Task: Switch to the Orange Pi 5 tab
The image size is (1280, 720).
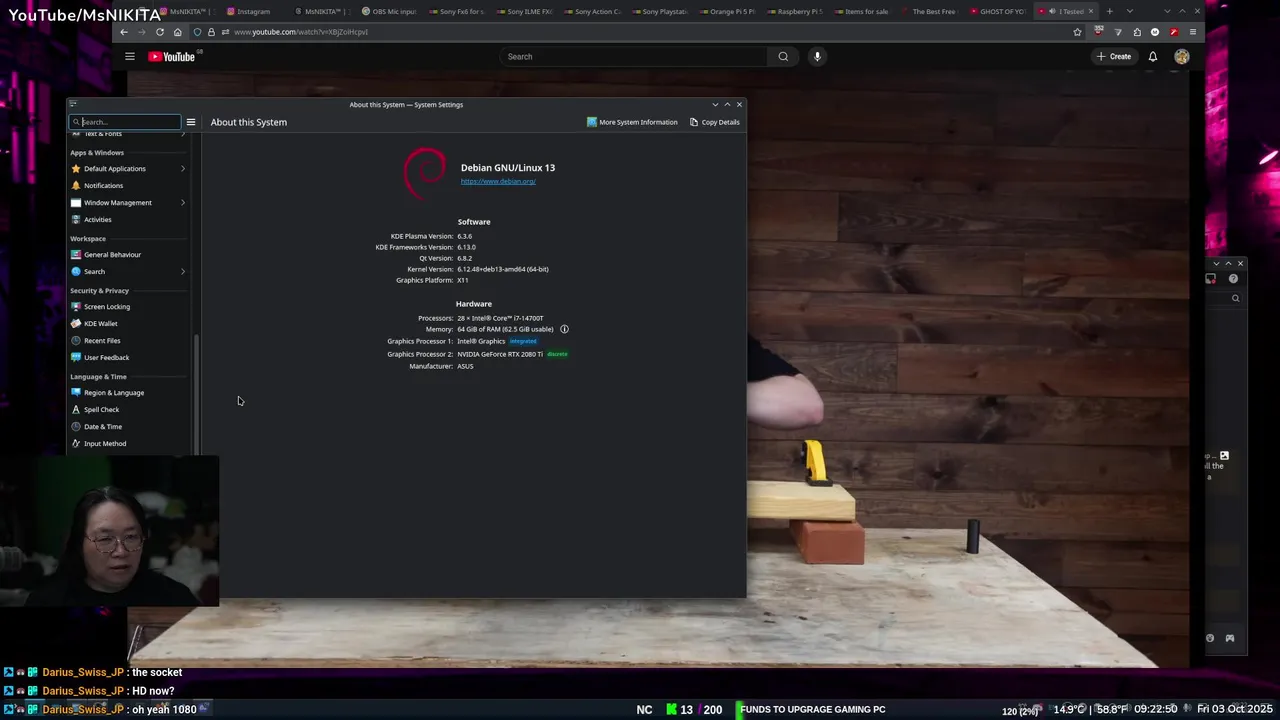Action: tap(729, 11)
